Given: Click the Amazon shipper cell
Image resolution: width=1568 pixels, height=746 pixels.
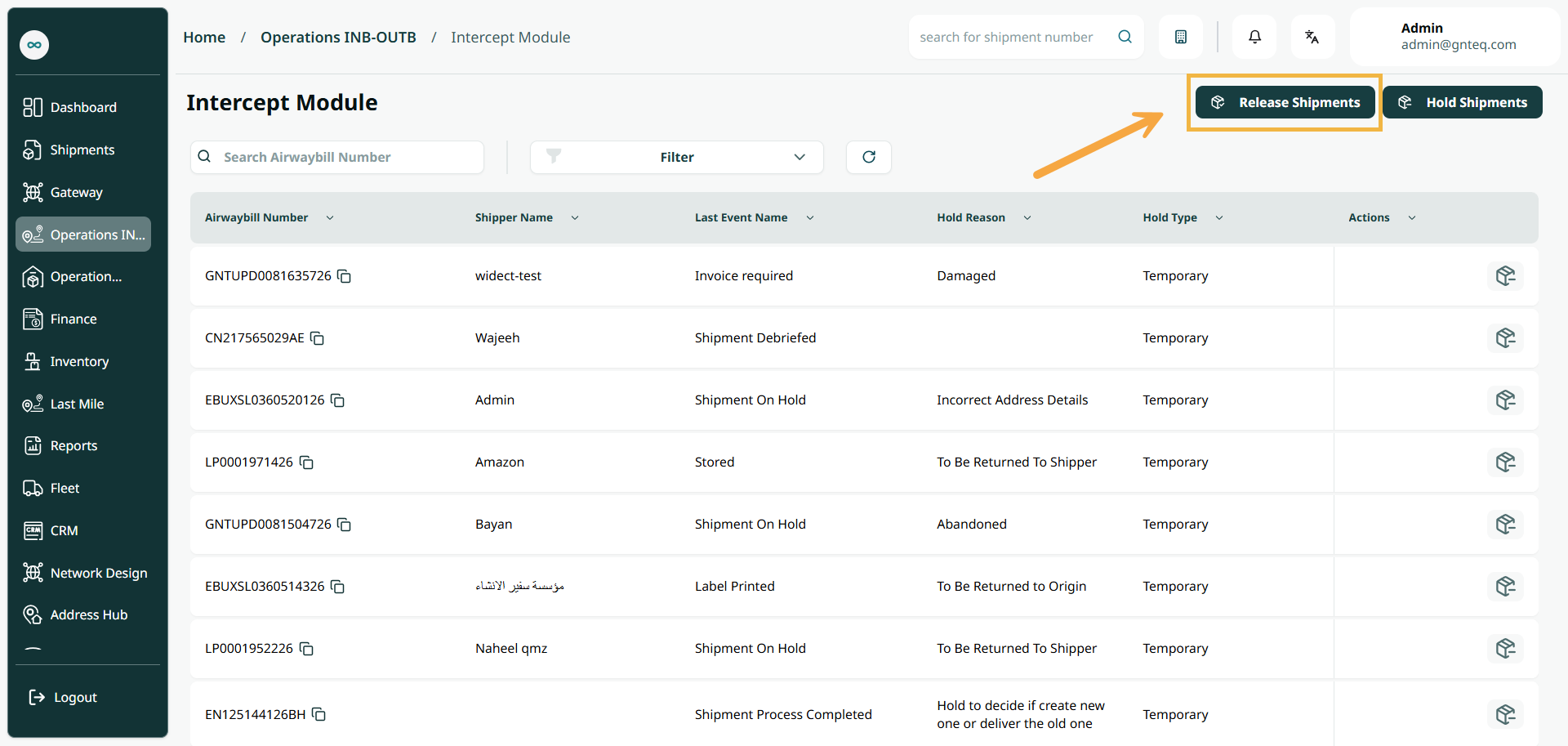Looking at the screenshot, I should pos(500,462).
